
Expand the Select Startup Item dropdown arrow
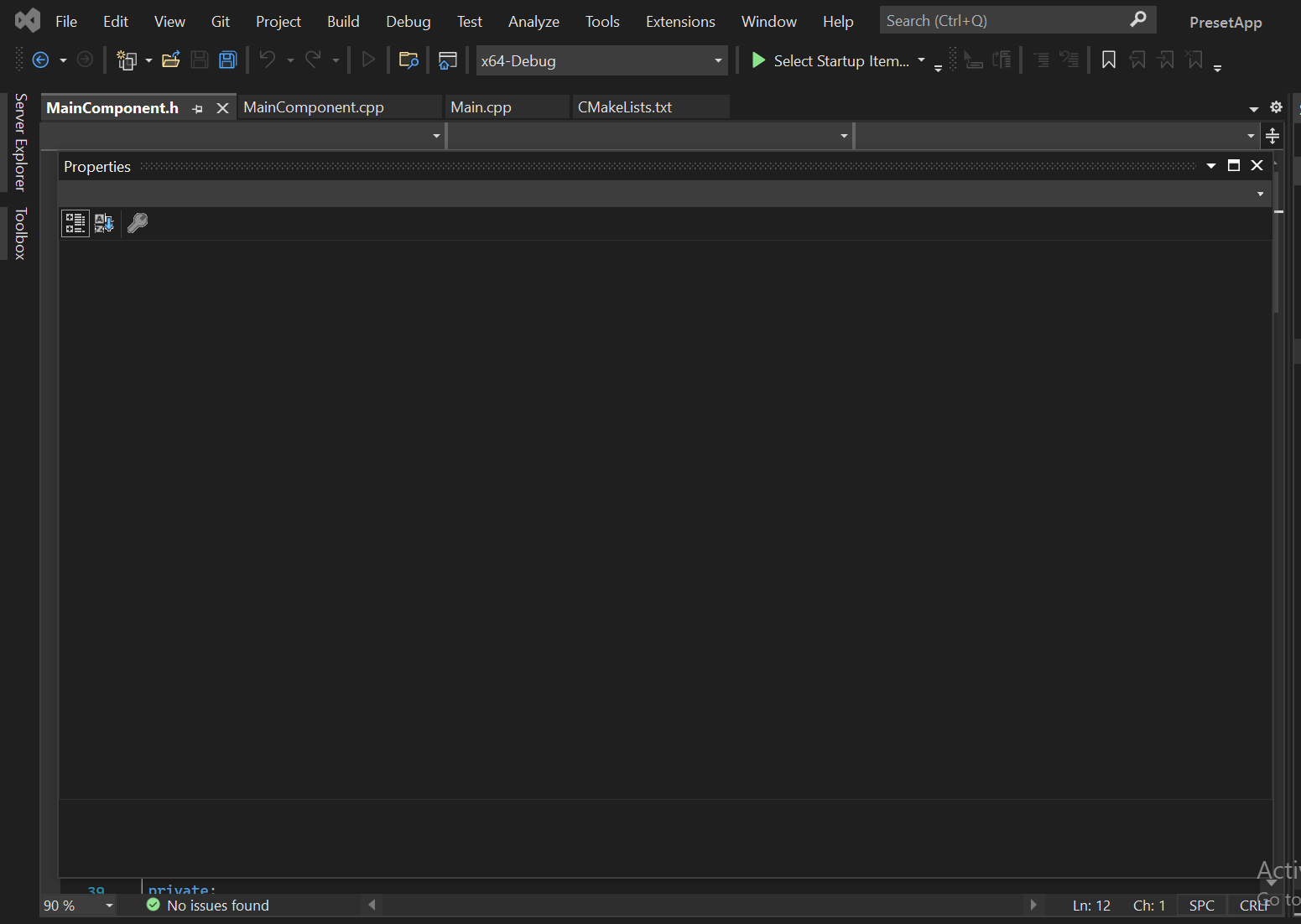[921, 60]
